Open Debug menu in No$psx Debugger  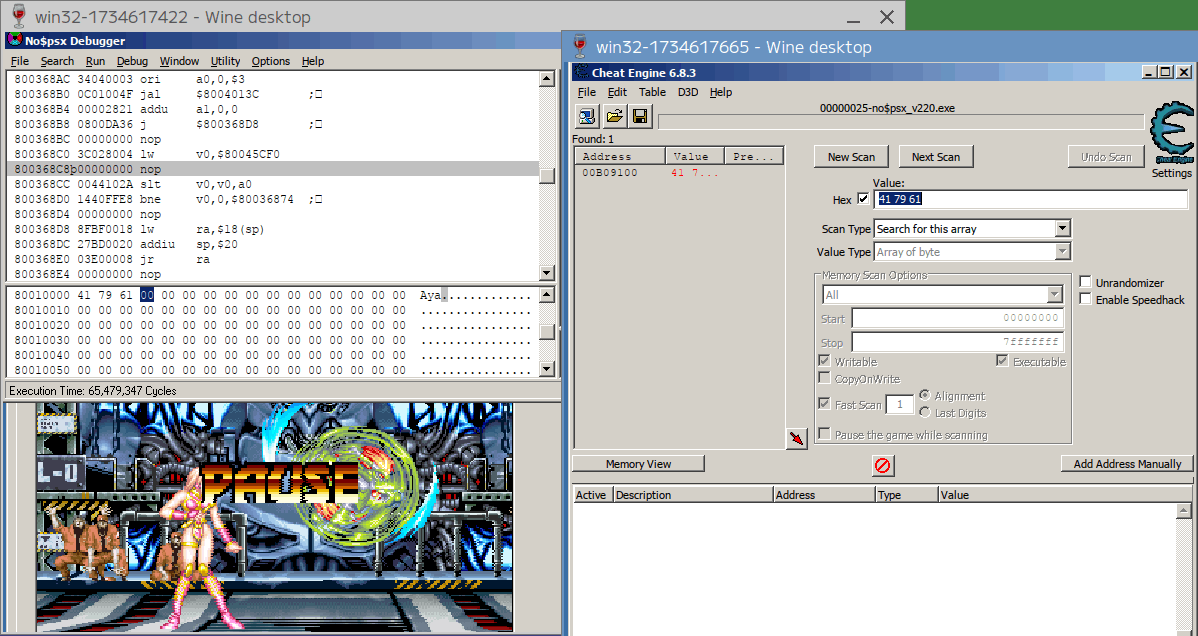pos(132,61)
